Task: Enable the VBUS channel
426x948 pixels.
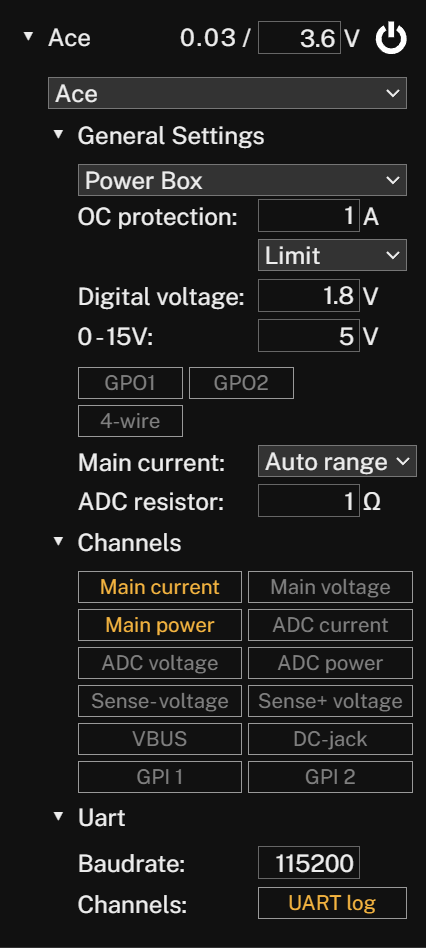Action: coord(160,739)
